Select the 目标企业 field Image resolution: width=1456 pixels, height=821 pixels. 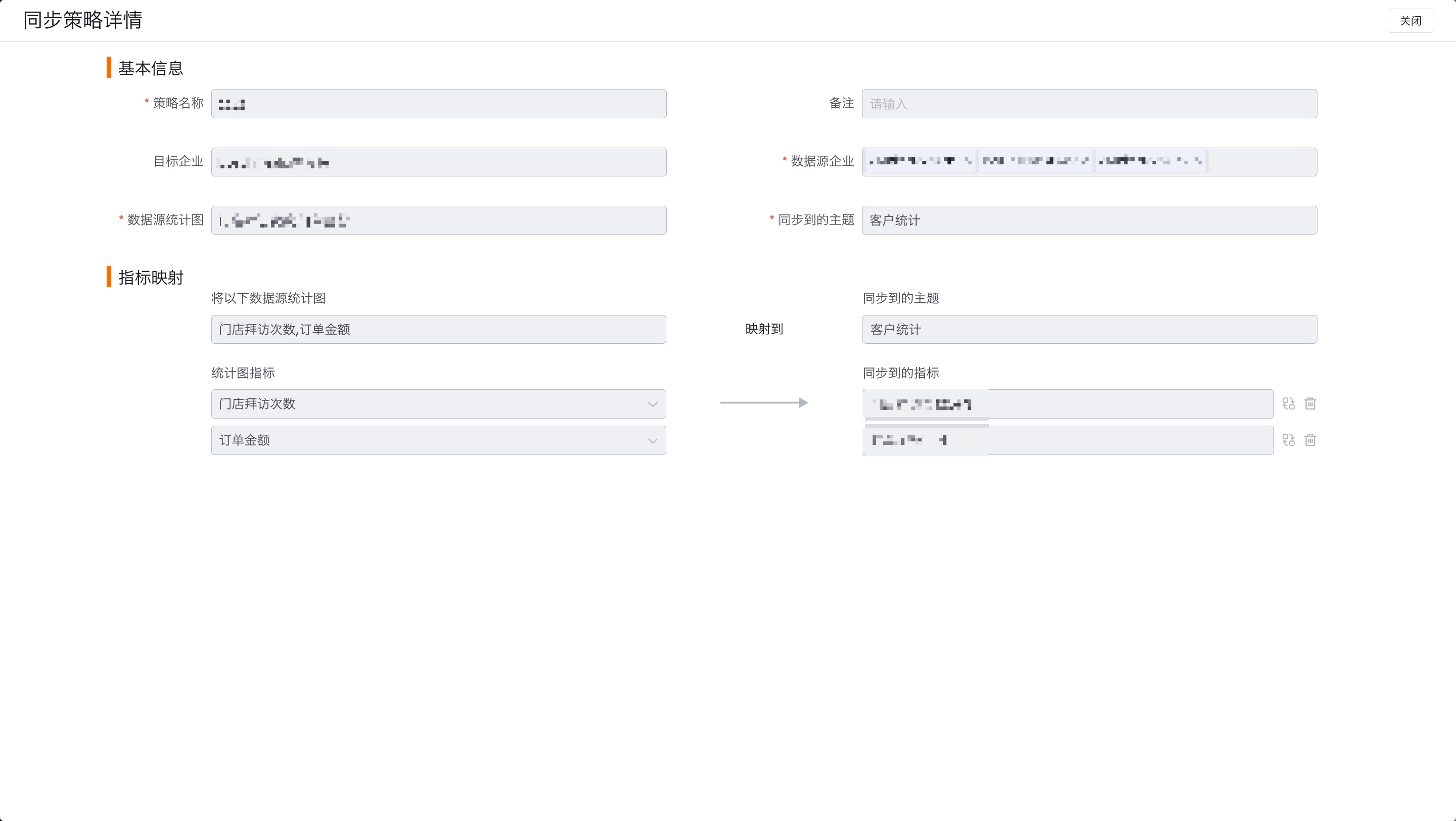pyautogui.click(x=439, y=162)
